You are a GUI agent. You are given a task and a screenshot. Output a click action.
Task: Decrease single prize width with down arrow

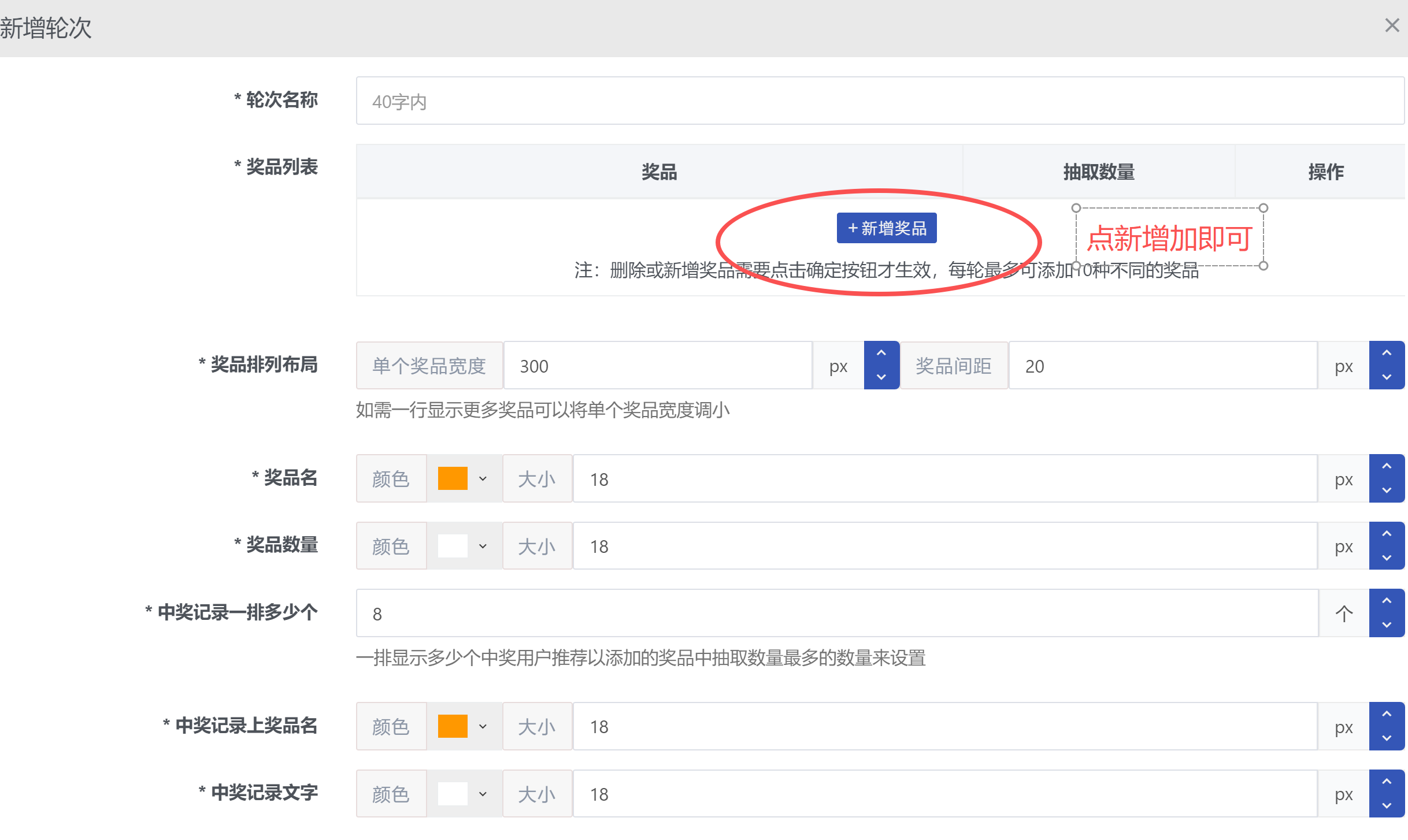881,377
